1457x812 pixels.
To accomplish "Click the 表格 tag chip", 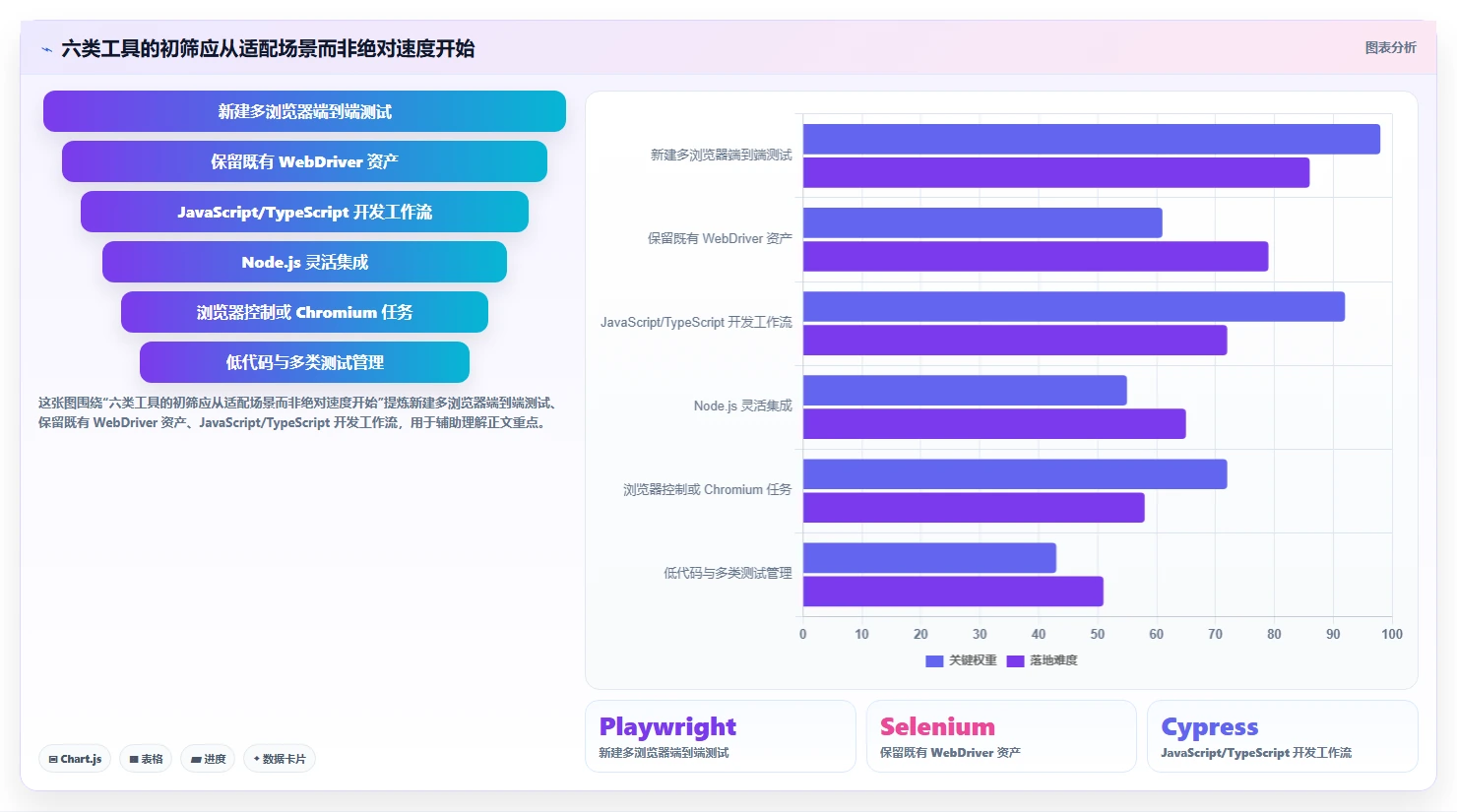I will (x=146, y=759).
